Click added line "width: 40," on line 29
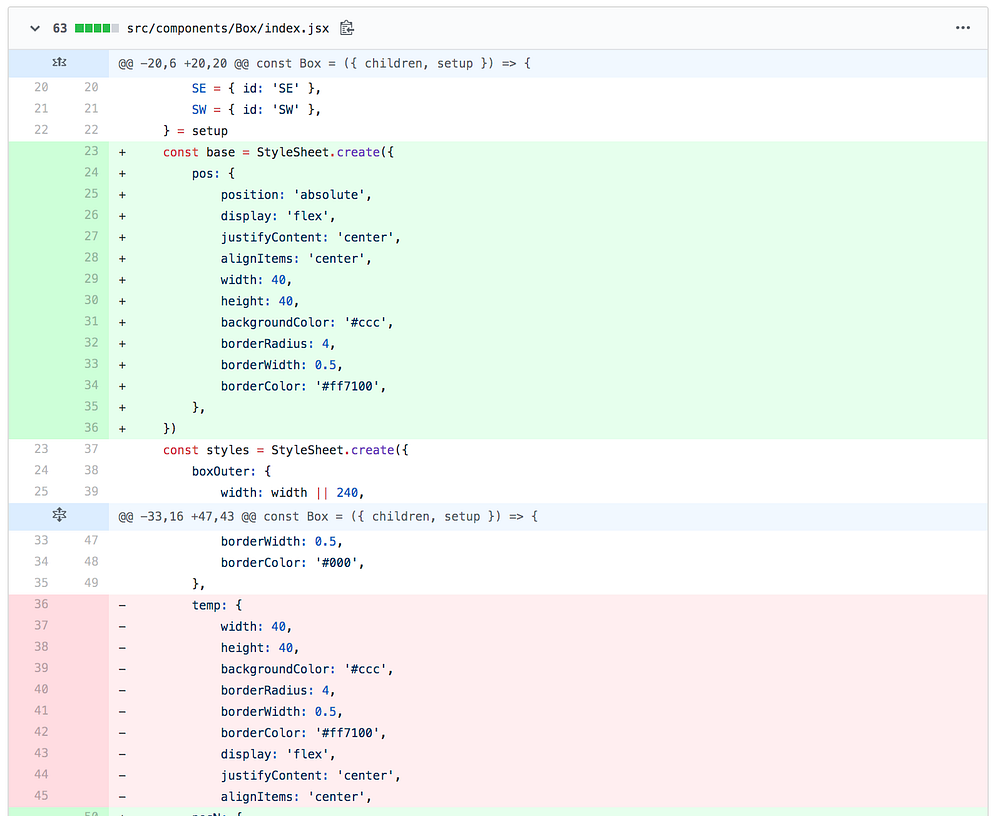Viewport: 1000px width, 816px height. tap(256, 279)
